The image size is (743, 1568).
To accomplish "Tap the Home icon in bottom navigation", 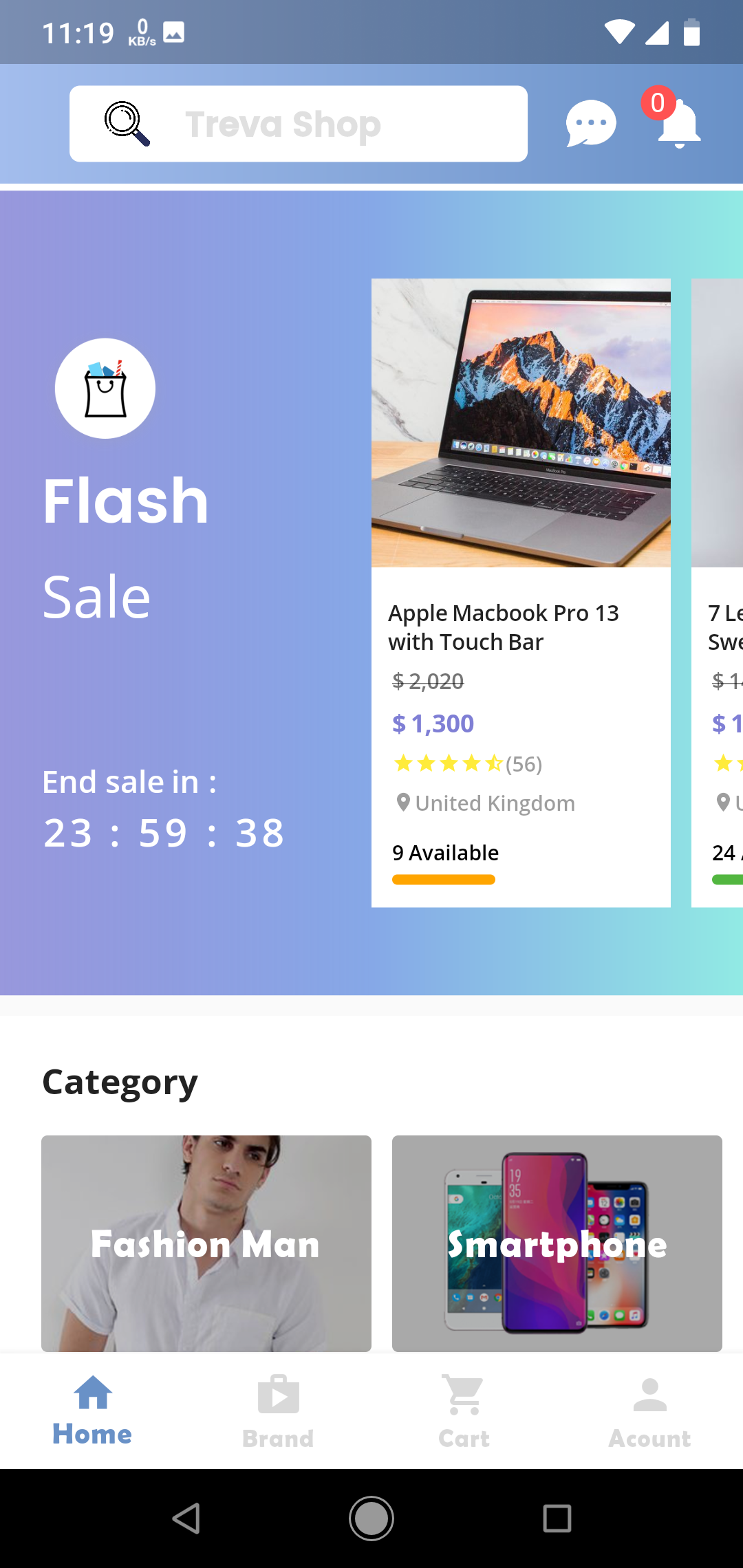I will [x=92, y=1403].
